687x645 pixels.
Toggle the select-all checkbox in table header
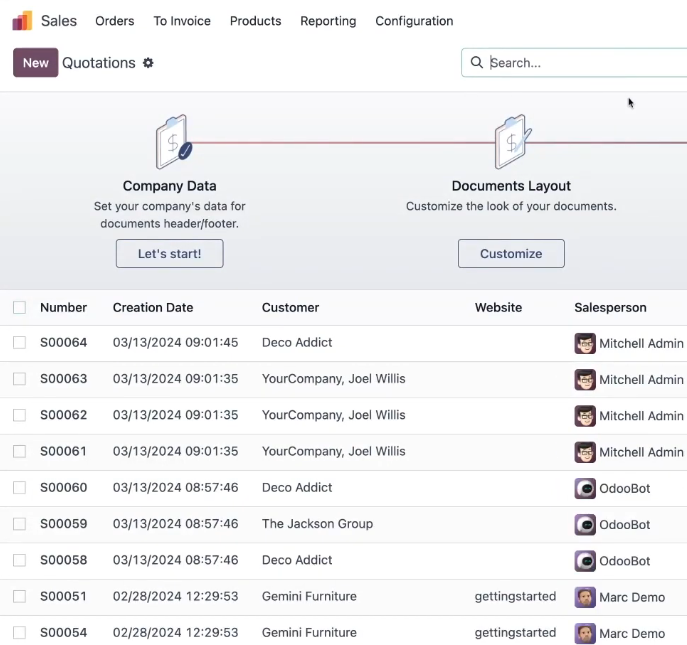(19, 307)
